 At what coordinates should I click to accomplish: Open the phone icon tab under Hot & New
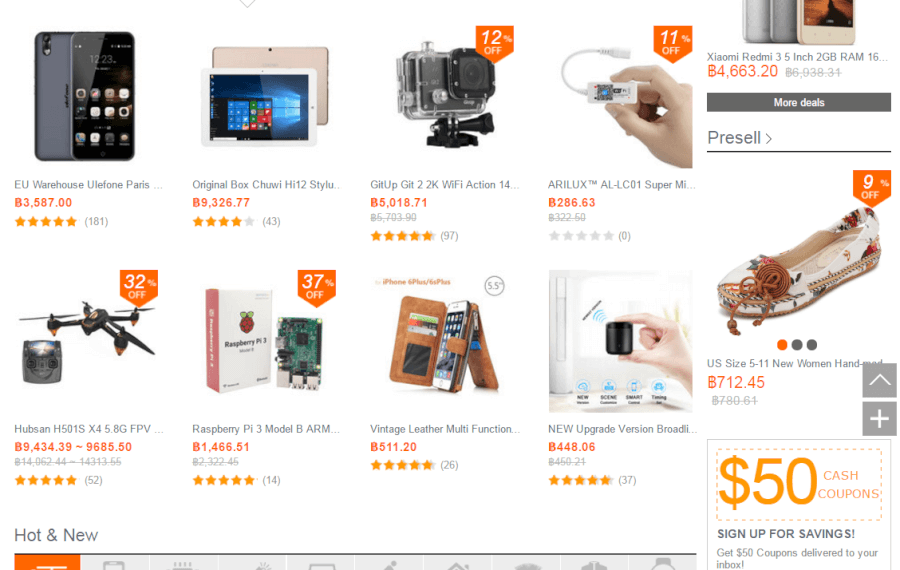pos(114,563)
